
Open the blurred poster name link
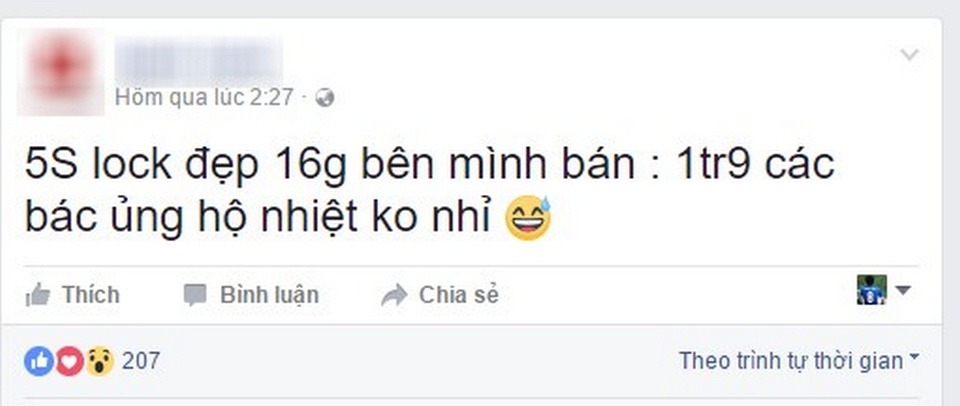(x=199, y=59)
